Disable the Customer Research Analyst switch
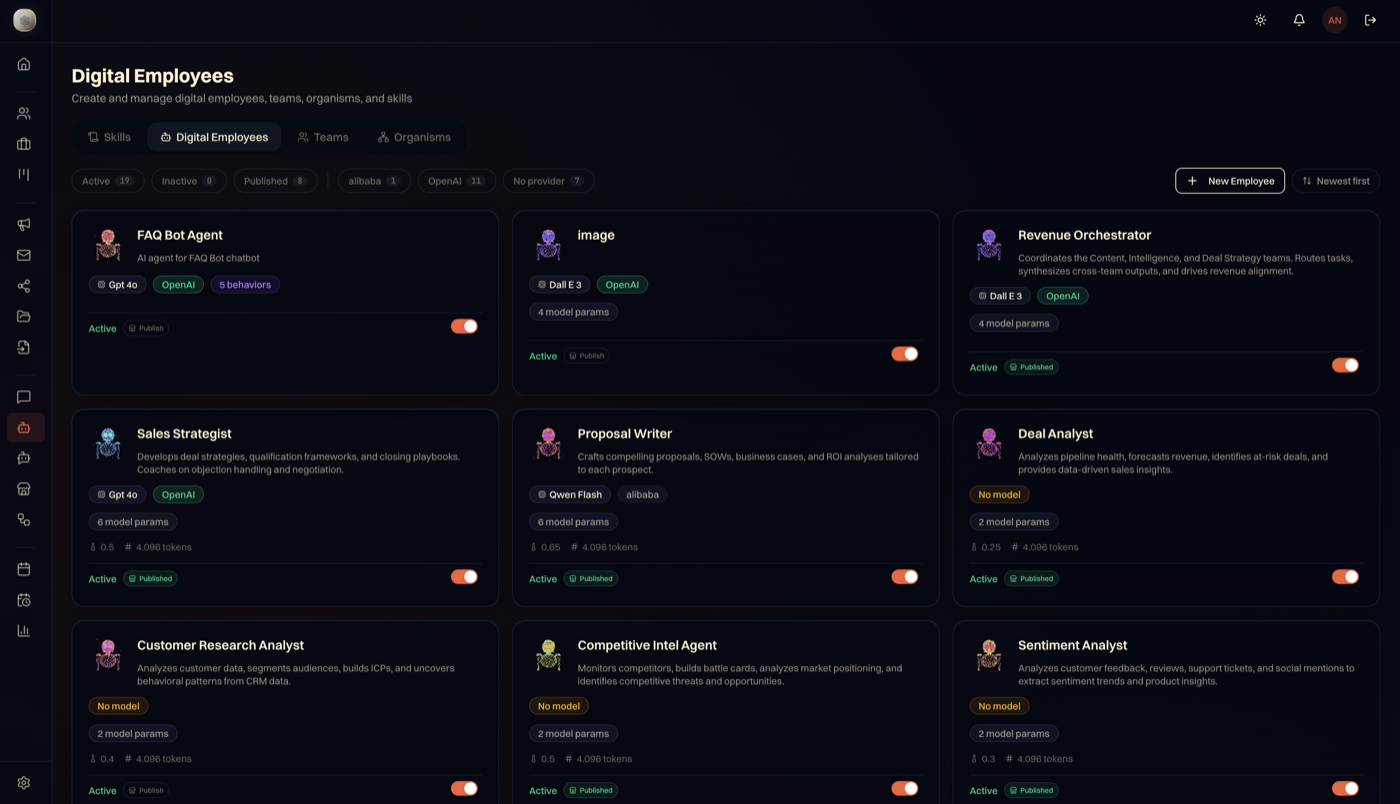This screenshot has width=1400, height=804. (x=464, y=788)
